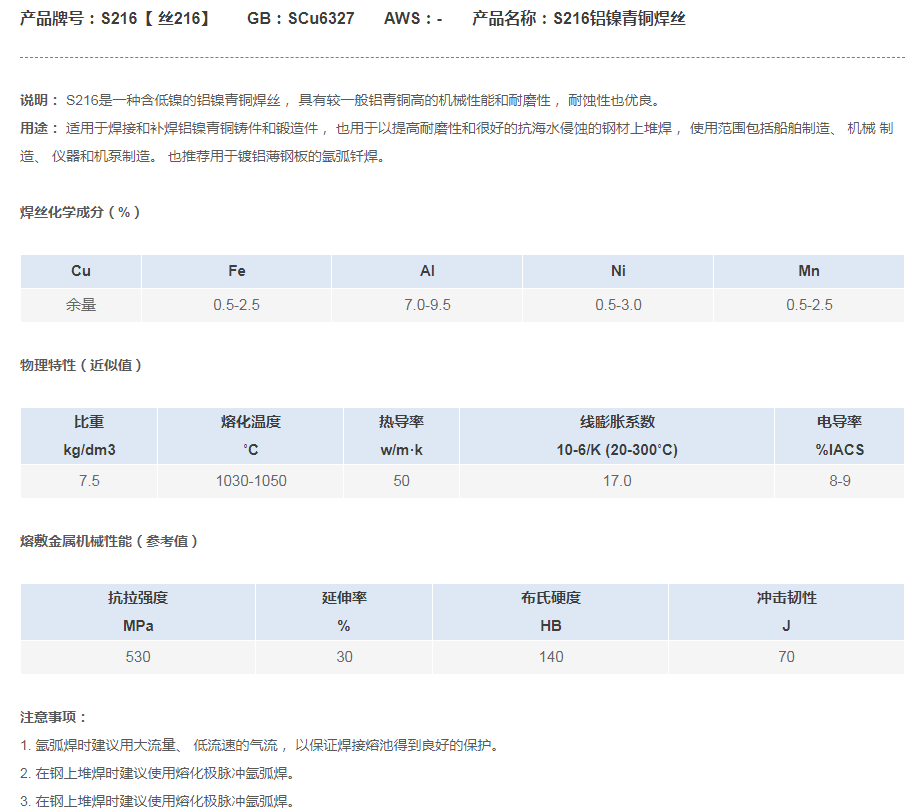Viewport: 908px width, 812px height.
Task: Click the 注意事项 heading
Action: (x=54, y=717)
